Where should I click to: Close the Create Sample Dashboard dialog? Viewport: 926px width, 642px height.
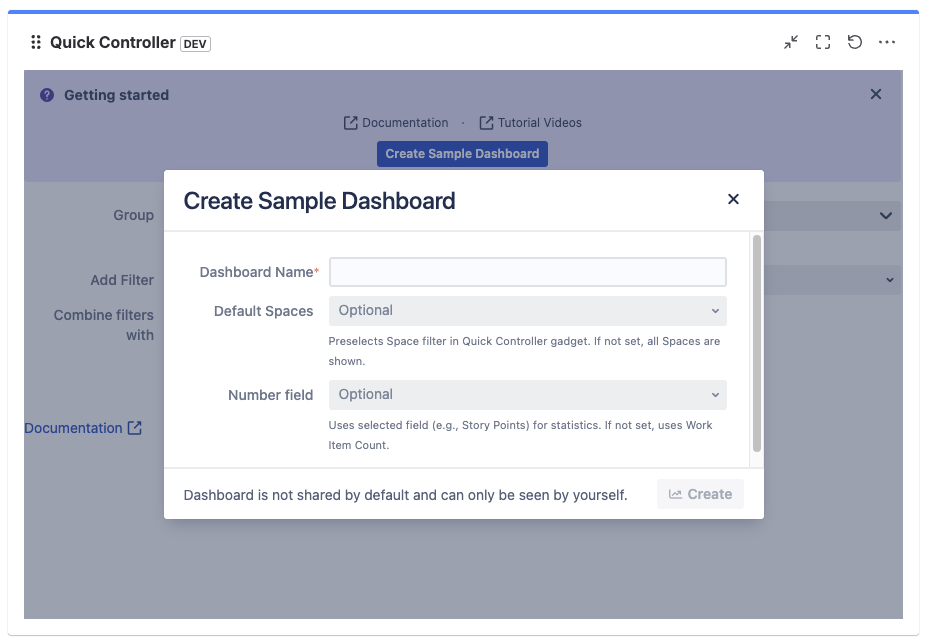pyautogui.click(x=733, y=199)
